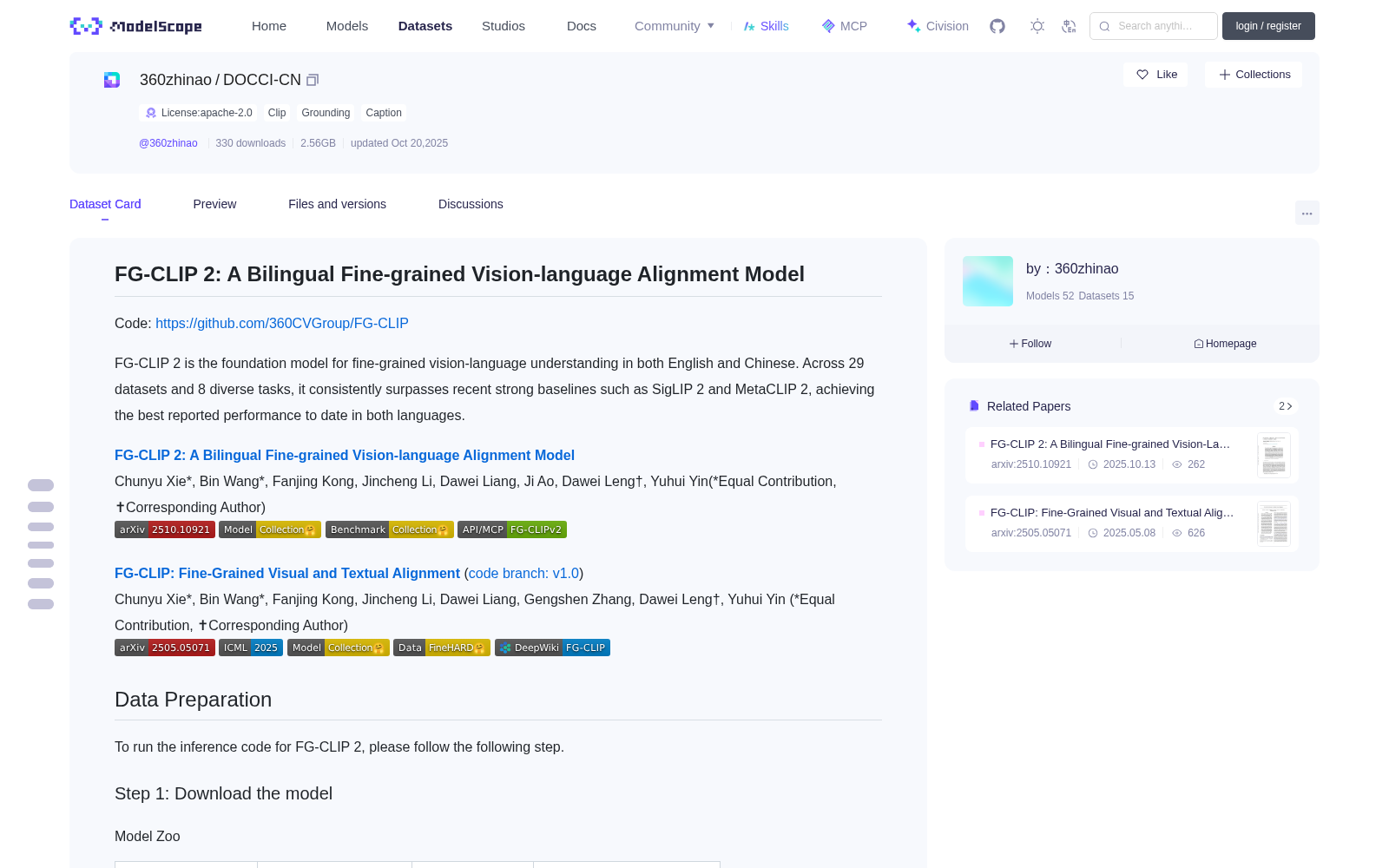Open FG-CLIP: Fine-Grained Visual and Textual Alignment link
Image resolution: width=1389 pixels, height=868 pixels.
pos(287,573)
